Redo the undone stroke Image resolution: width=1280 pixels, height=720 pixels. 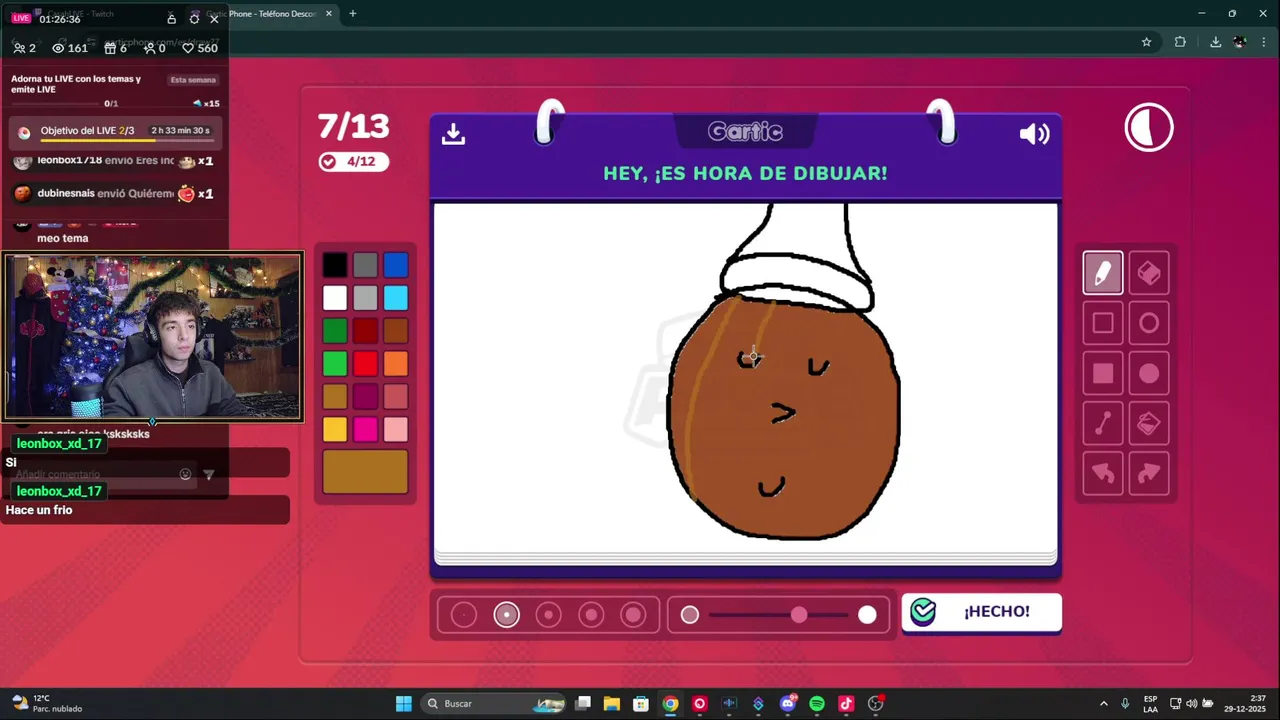coord(1149,474)
